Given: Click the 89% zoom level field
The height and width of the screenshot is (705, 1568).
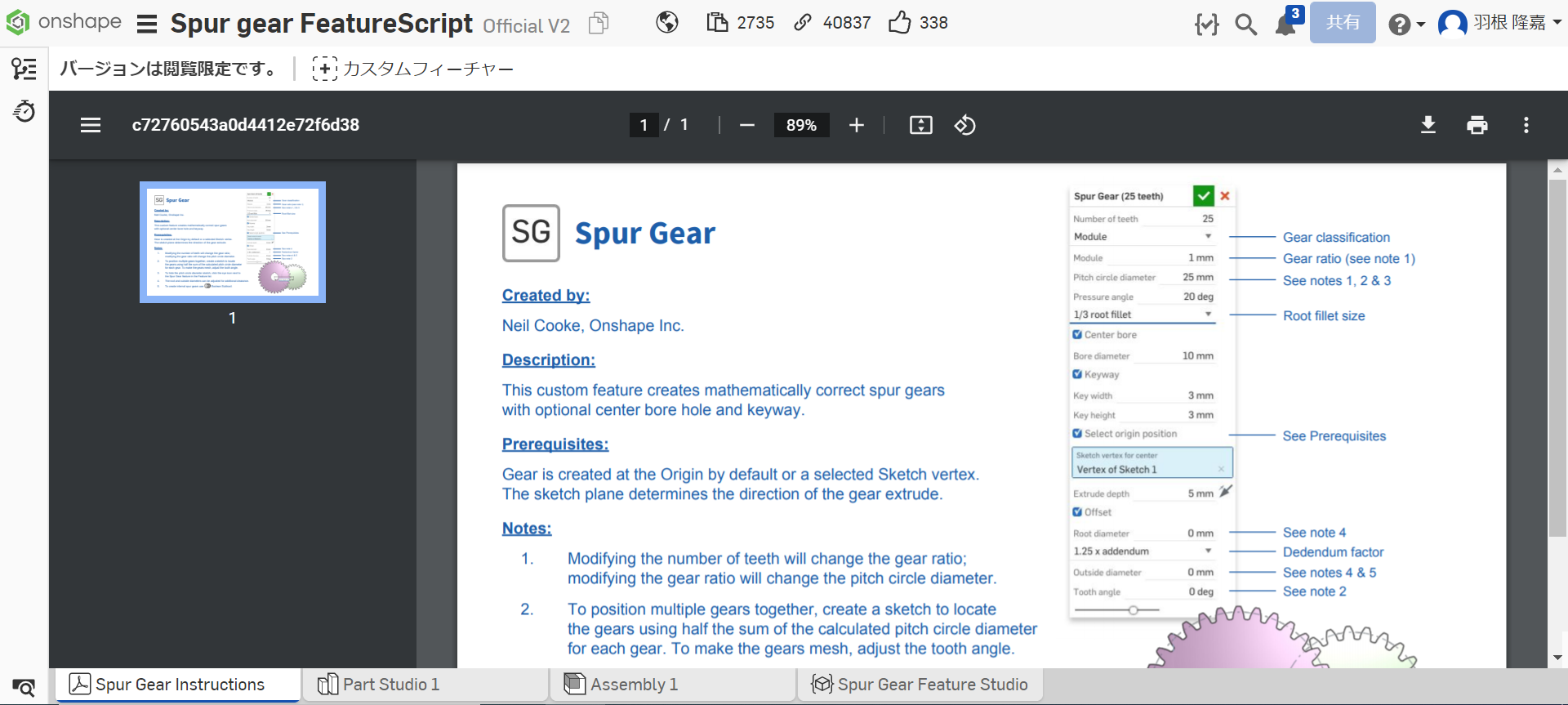Looking at the screenshot, I should pyautogui.click(x=801, y=125).
